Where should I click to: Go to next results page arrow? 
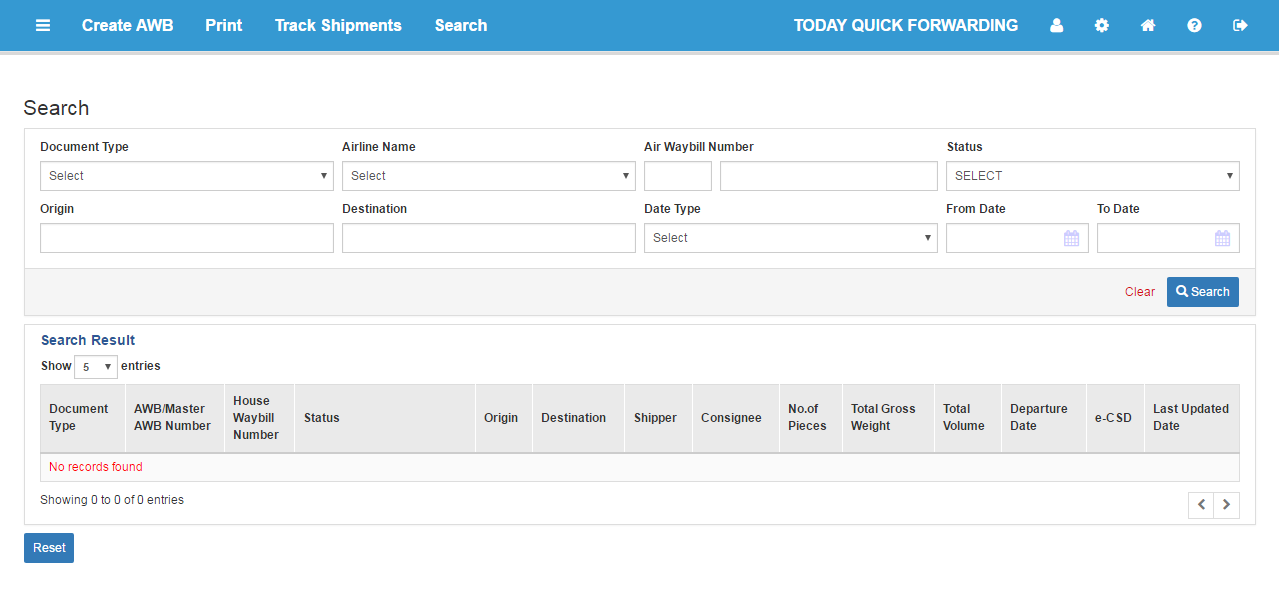click(x=1227, y=505)
